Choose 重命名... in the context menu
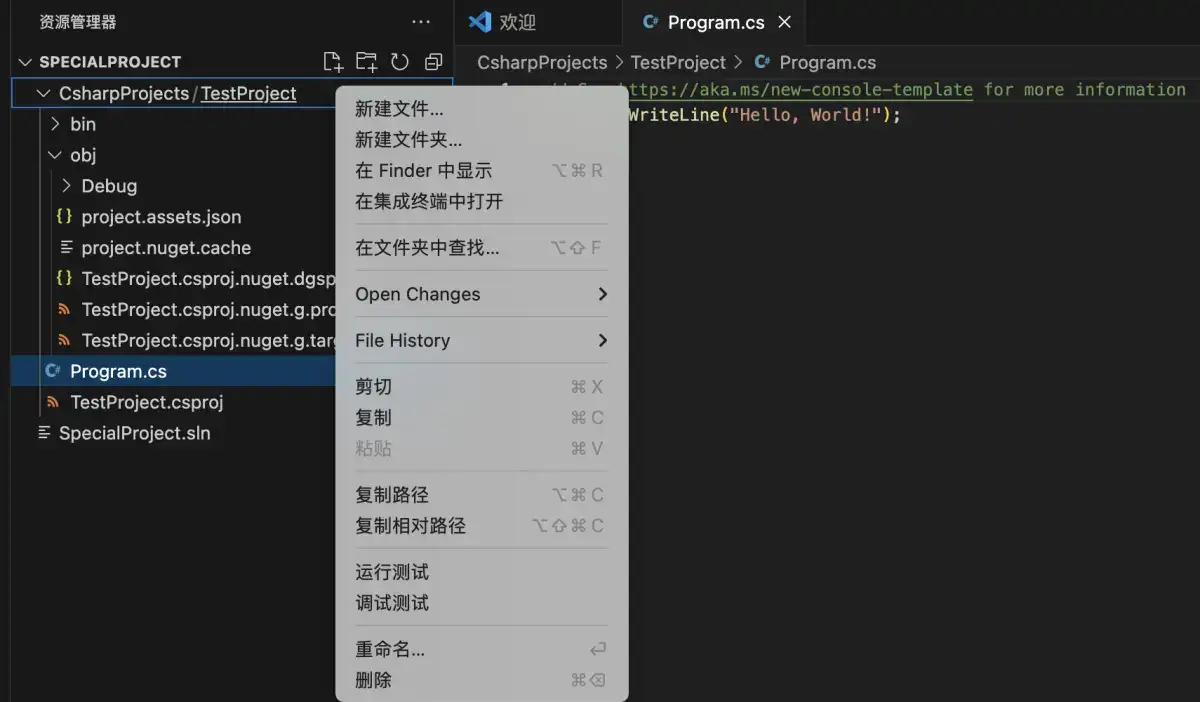 (390, 649)
